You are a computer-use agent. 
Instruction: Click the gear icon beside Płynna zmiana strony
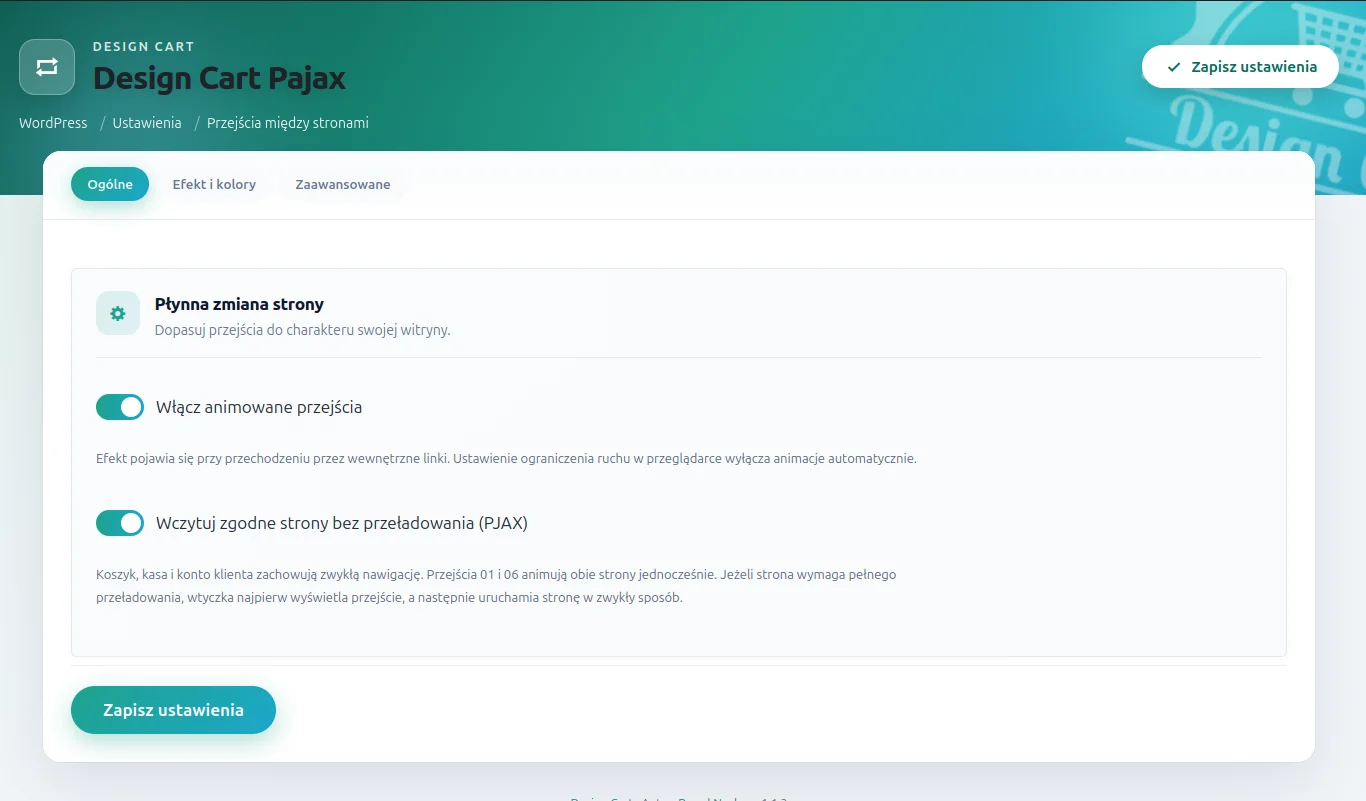[118, 313]
